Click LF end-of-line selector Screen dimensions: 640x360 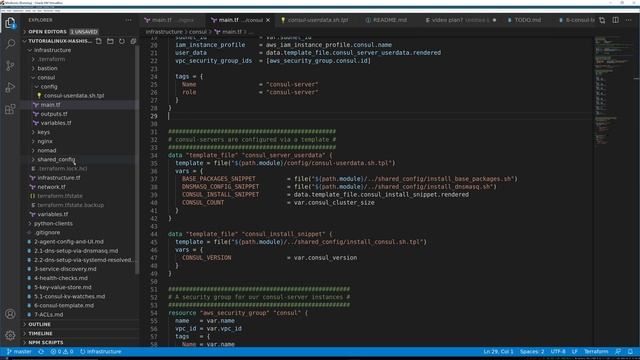(575, 351)
